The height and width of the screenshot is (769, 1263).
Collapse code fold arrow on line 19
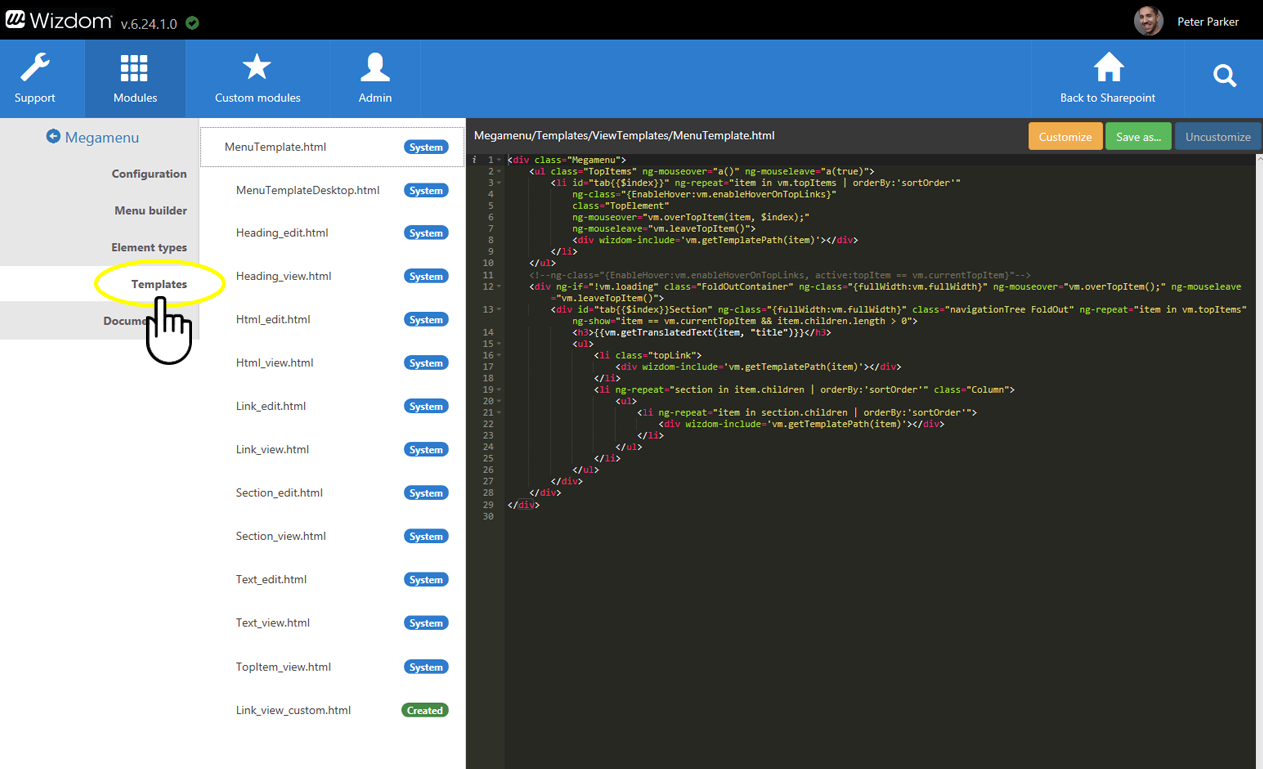tap(500, 390)
